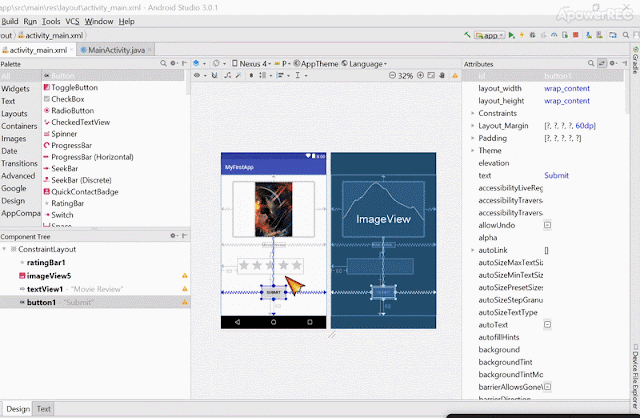This screenshot has width=640, height=418.
Task: Expand the Padding attribute group
Action: point(472,138)
